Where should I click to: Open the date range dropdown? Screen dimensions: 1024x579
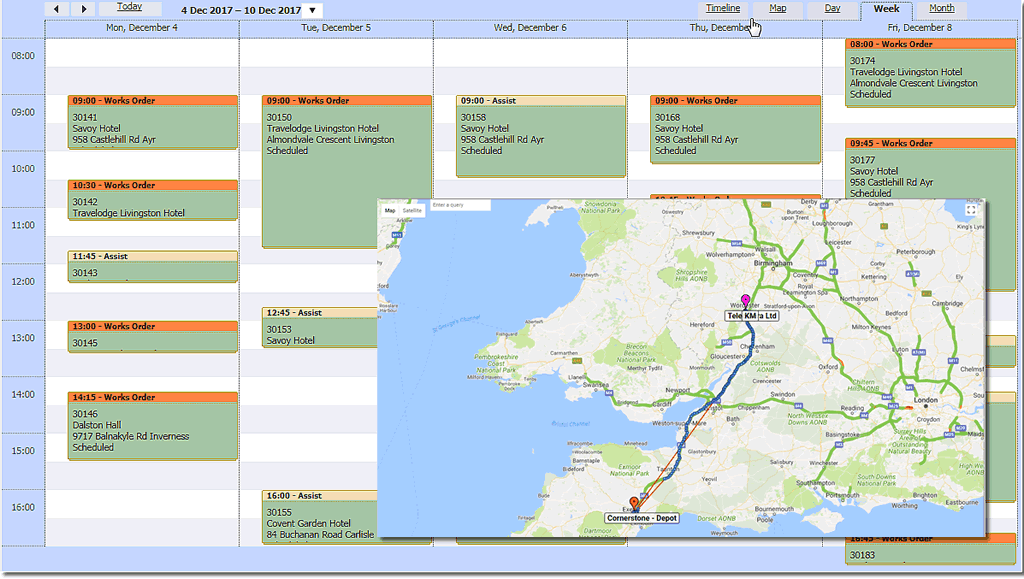click(311, 8)
